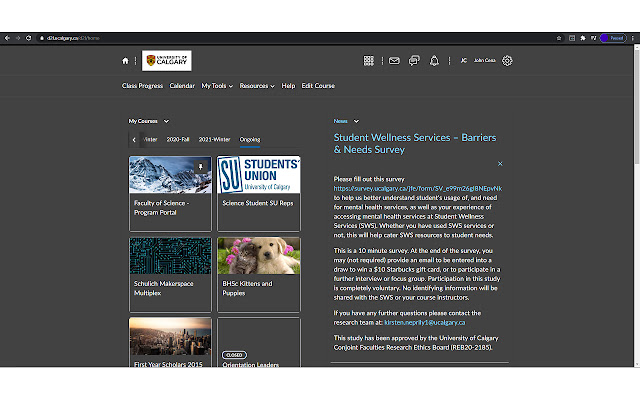Open the JC user profile avatar
640x400 pixels.
tap(464, 60)
